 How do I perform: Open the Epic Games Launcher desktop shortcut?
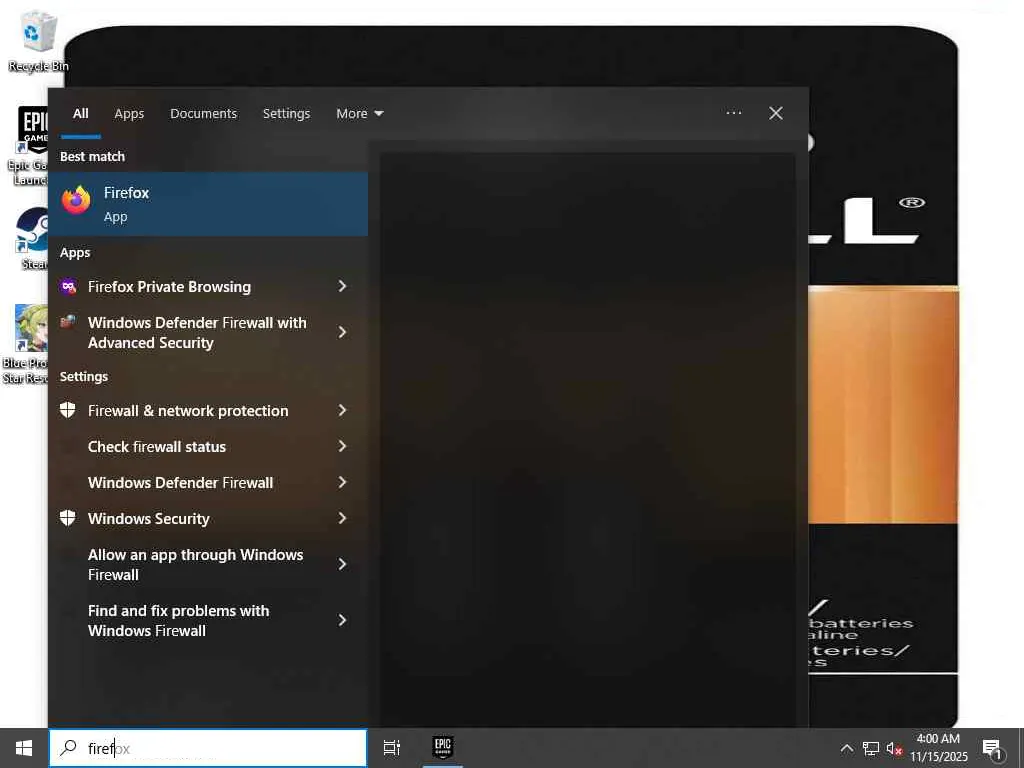click(x=29, y=145)
